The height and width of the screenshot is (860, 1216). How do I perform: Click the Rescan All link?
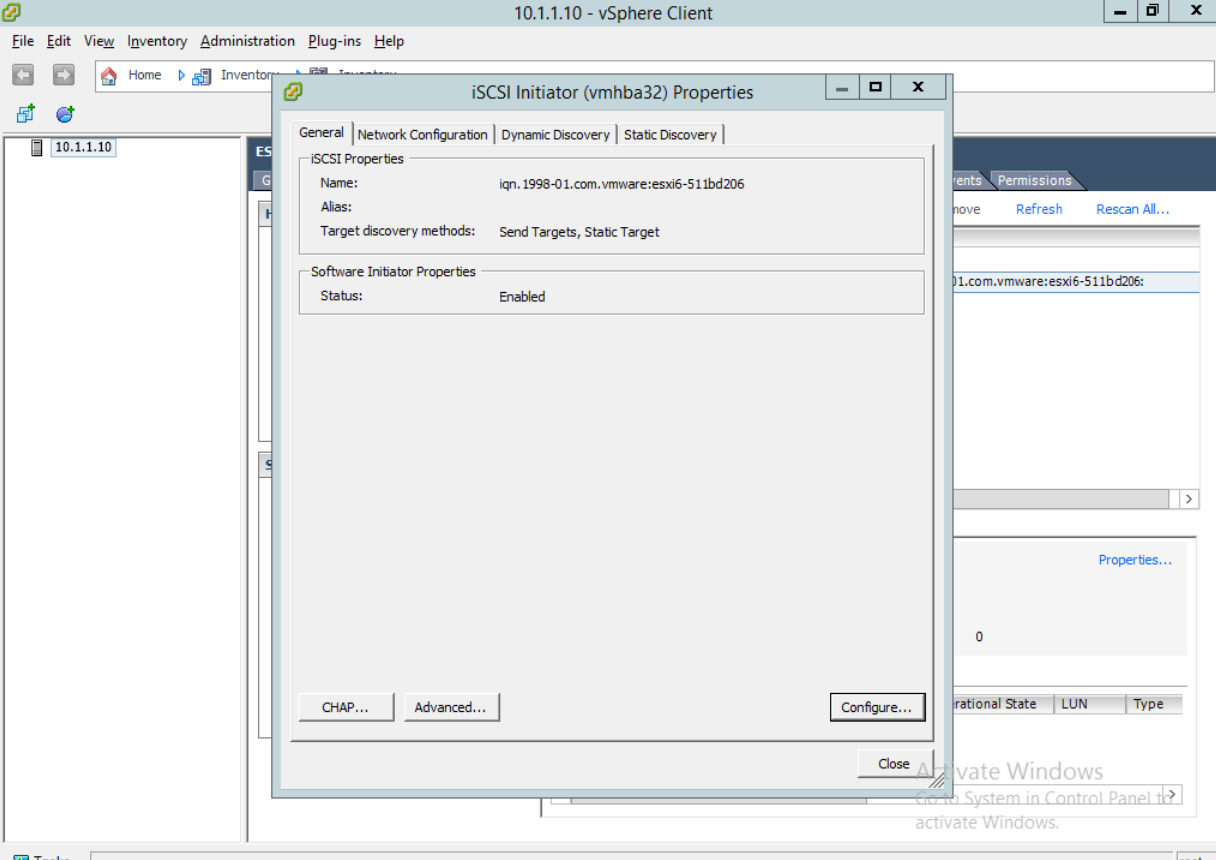[1132, 209]
